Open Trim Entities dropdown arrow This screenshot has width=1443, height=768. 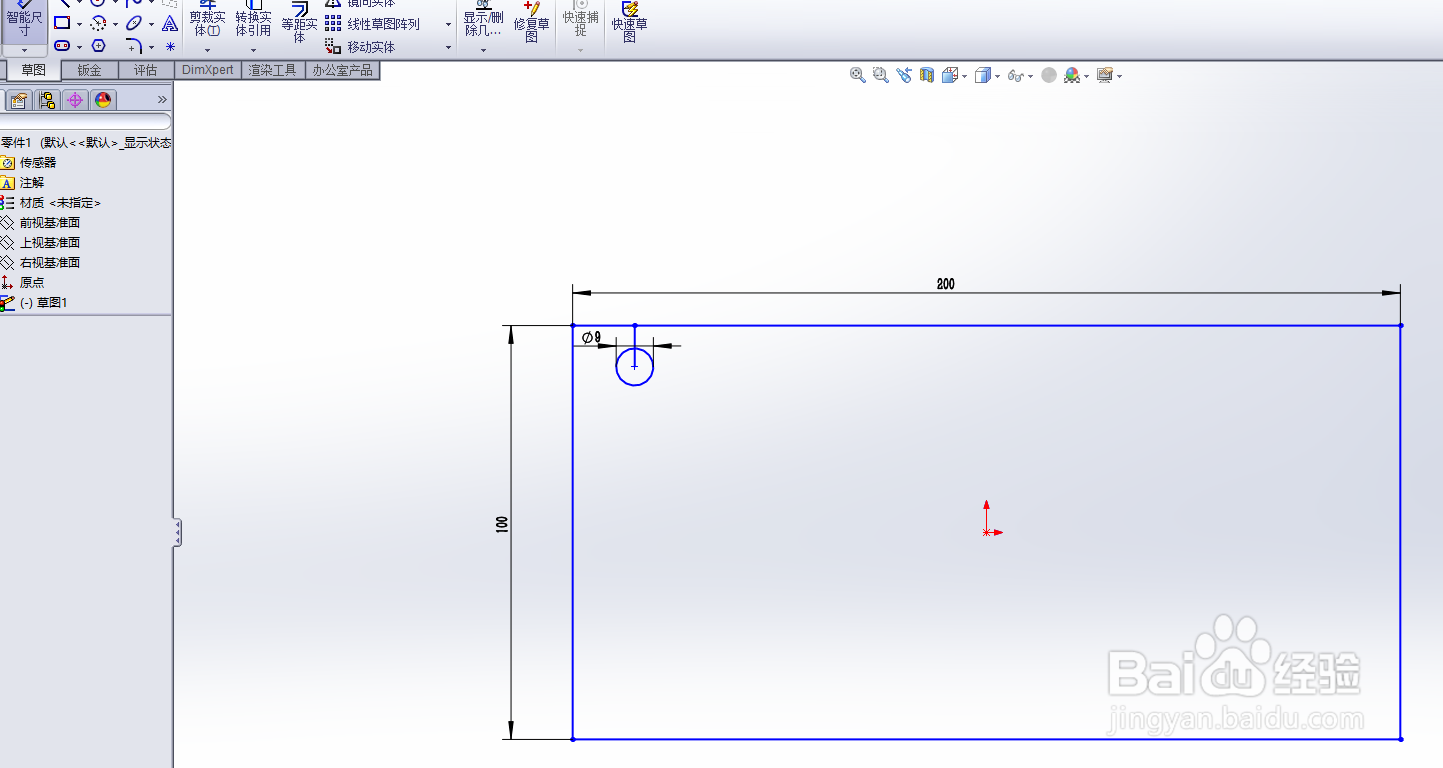pyautogui.click(x=207, y=49)
